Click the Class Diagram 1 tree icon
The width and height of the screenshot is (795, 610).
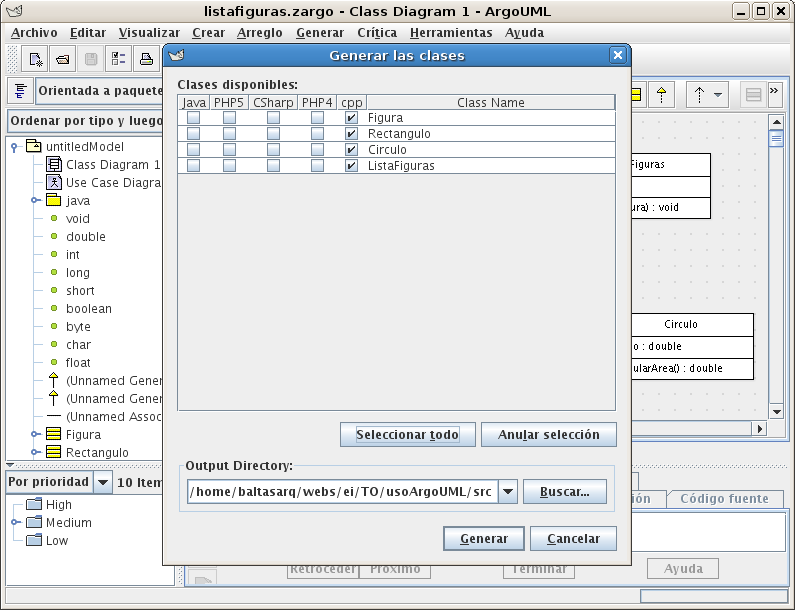[x=54, y=164]
